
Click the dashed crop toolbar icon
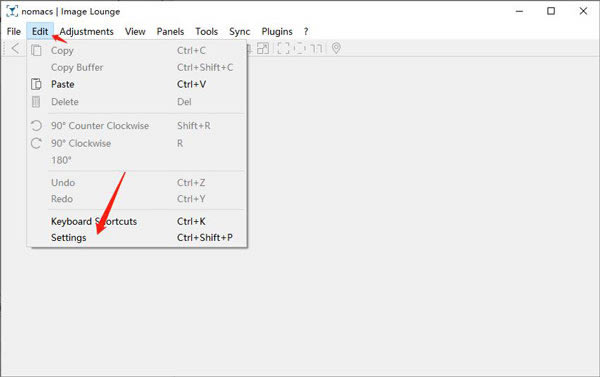click(300, 48)
